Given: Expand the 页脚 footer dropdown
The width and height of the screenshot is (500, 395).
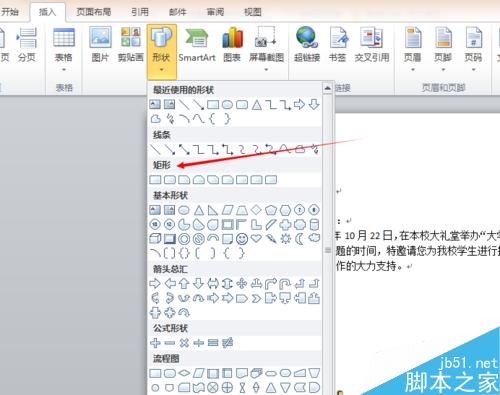Looking at the screenshot, I should point(443,49).
